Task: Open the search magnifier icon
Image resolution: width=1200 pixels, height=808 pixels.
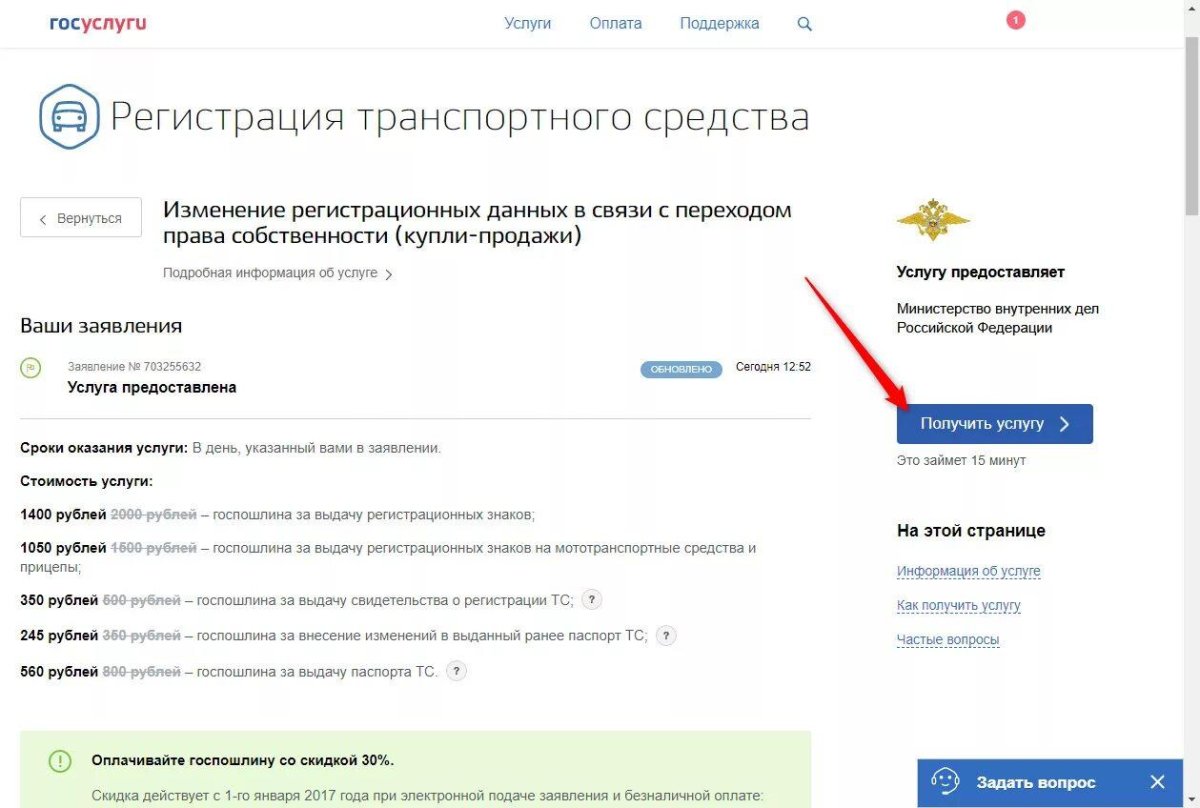Action: (x=804, y=23)
